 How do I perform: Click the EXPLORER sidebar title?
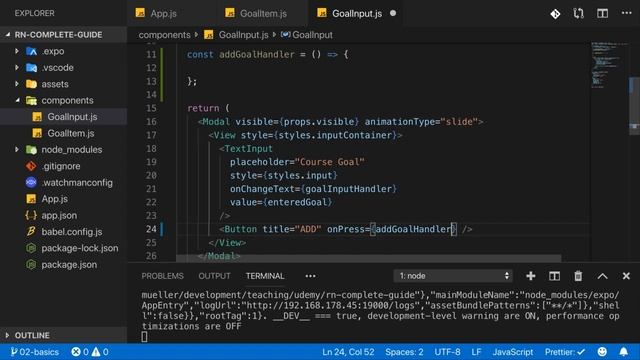coord(35,13)
